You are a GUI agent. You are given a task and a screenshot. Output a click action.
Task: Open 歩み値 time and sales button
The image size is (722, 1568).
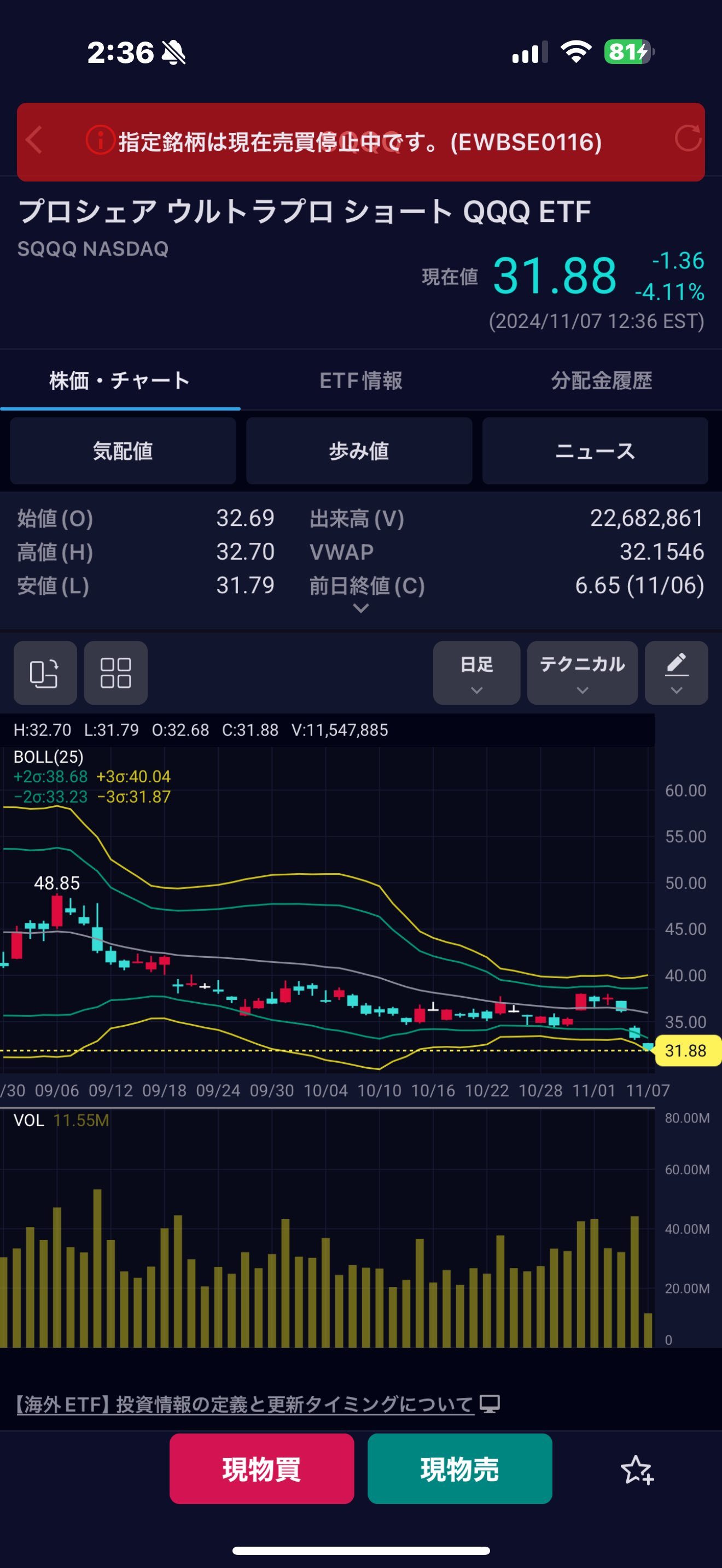[x=359, y=451]
